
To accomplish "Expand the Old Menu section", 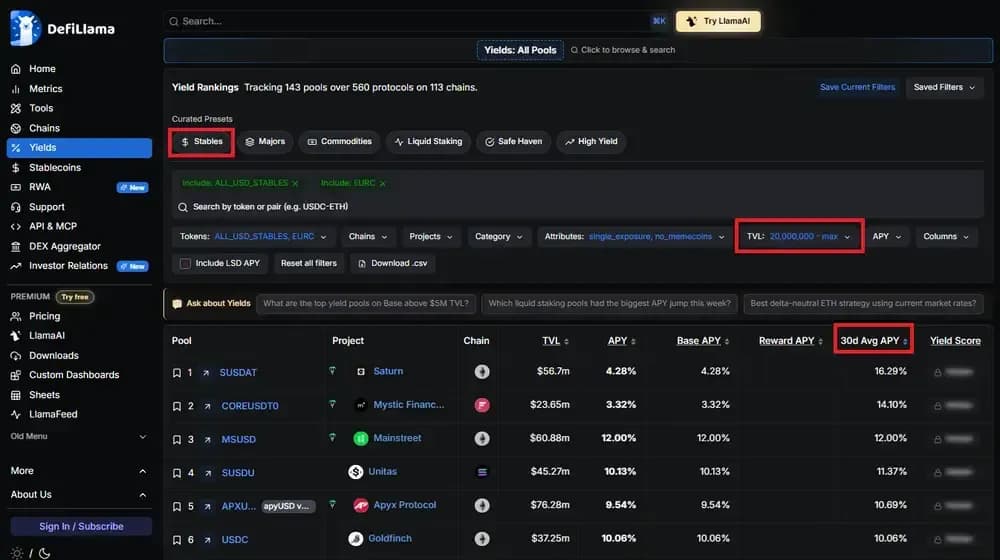I will (78, 436).
